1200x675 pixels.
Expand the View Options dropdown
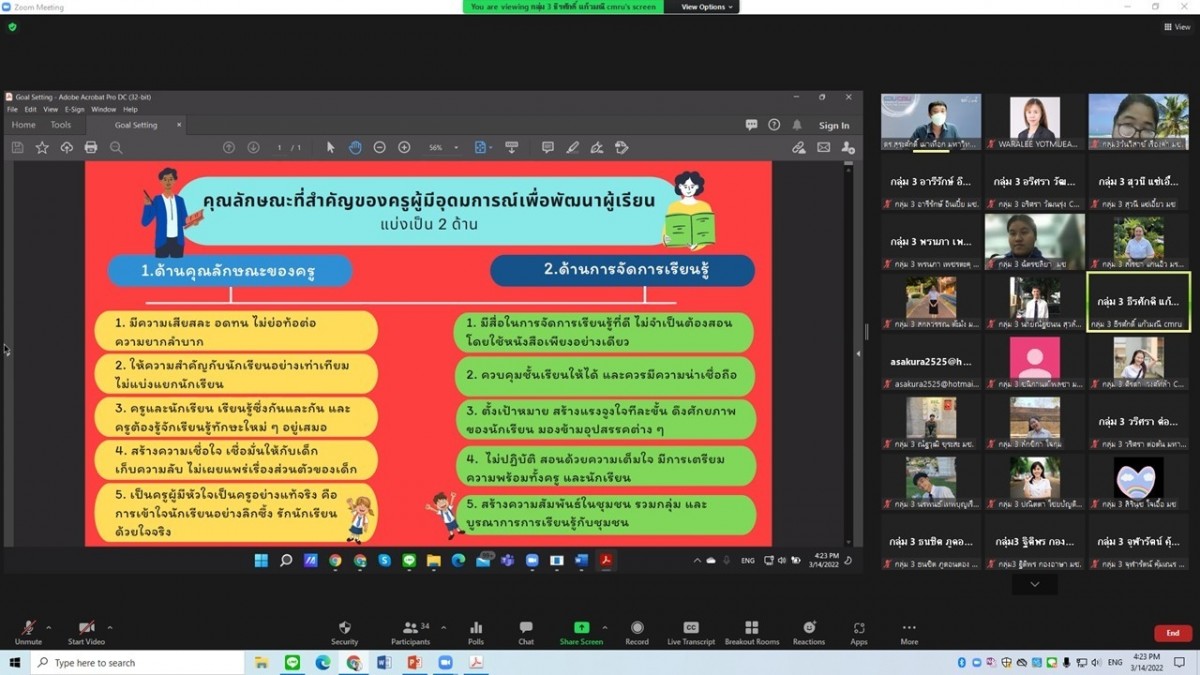pos(707,7)
